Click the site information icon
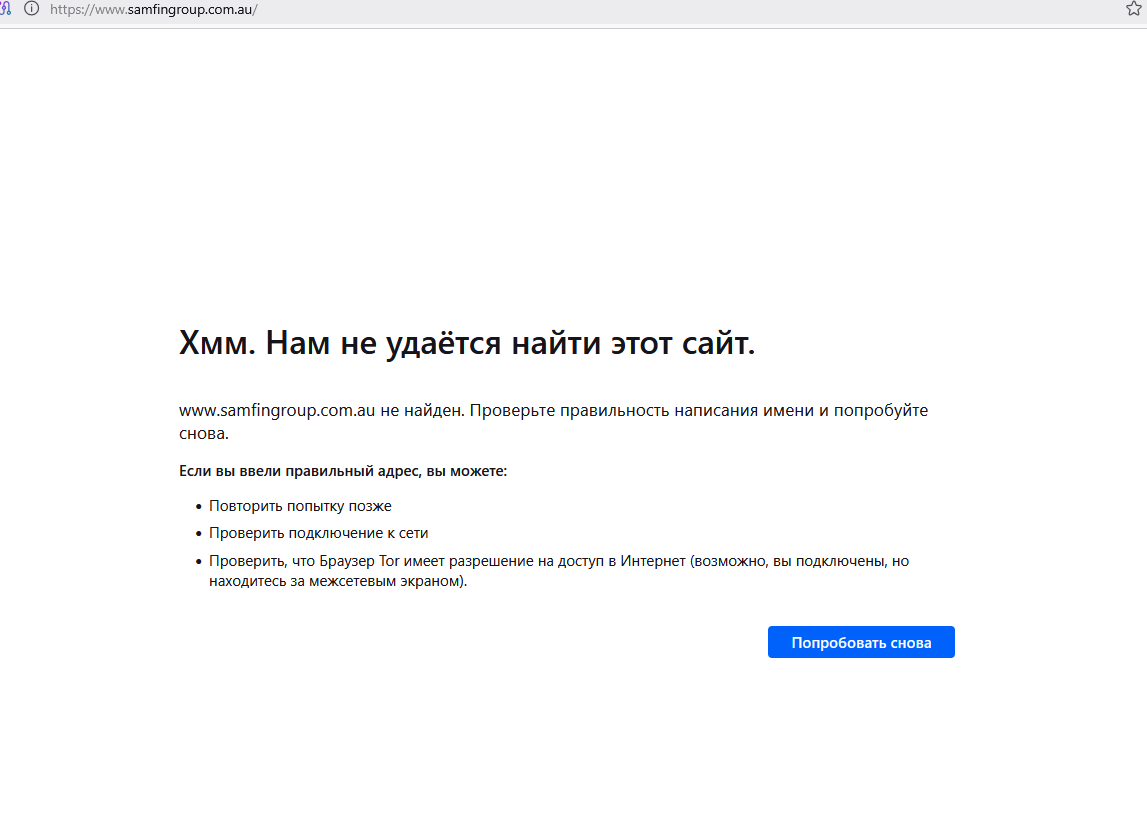This screenshot has width=1147, height=830. pyautogui.click(x=31, y=9)
